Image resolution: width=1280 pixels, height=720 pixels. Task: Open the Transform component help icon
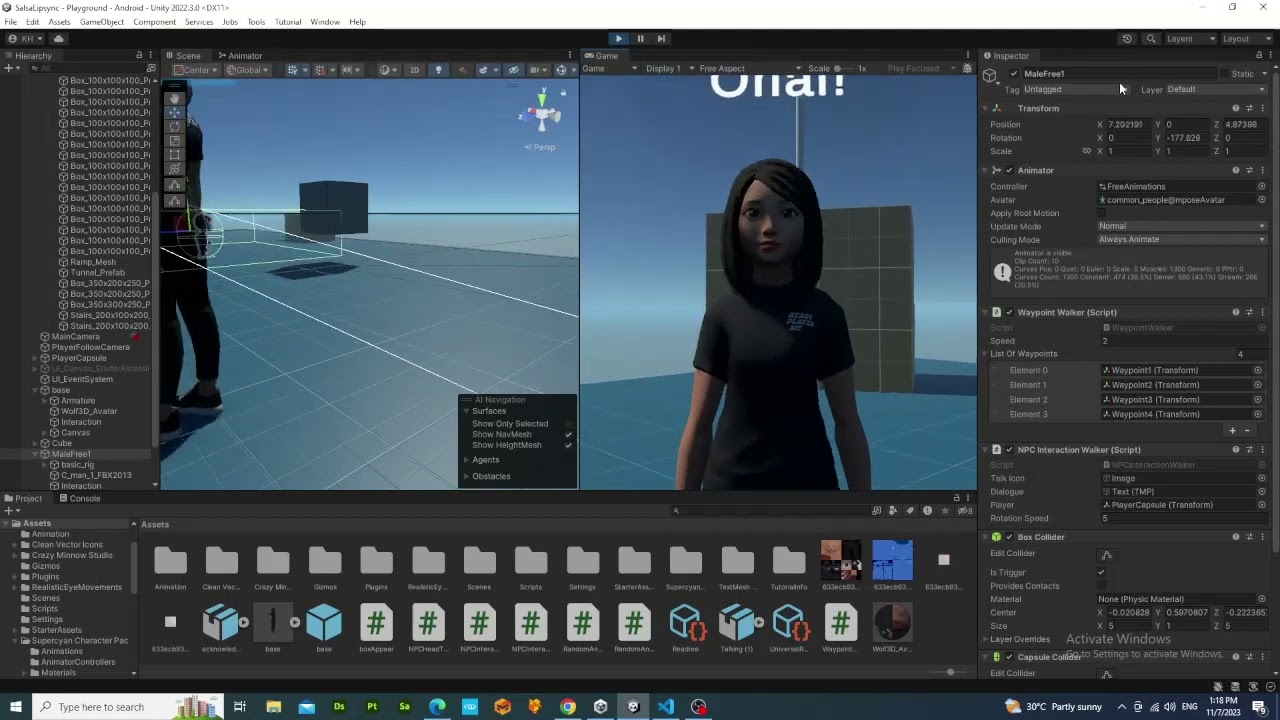tap(1236, 109)
